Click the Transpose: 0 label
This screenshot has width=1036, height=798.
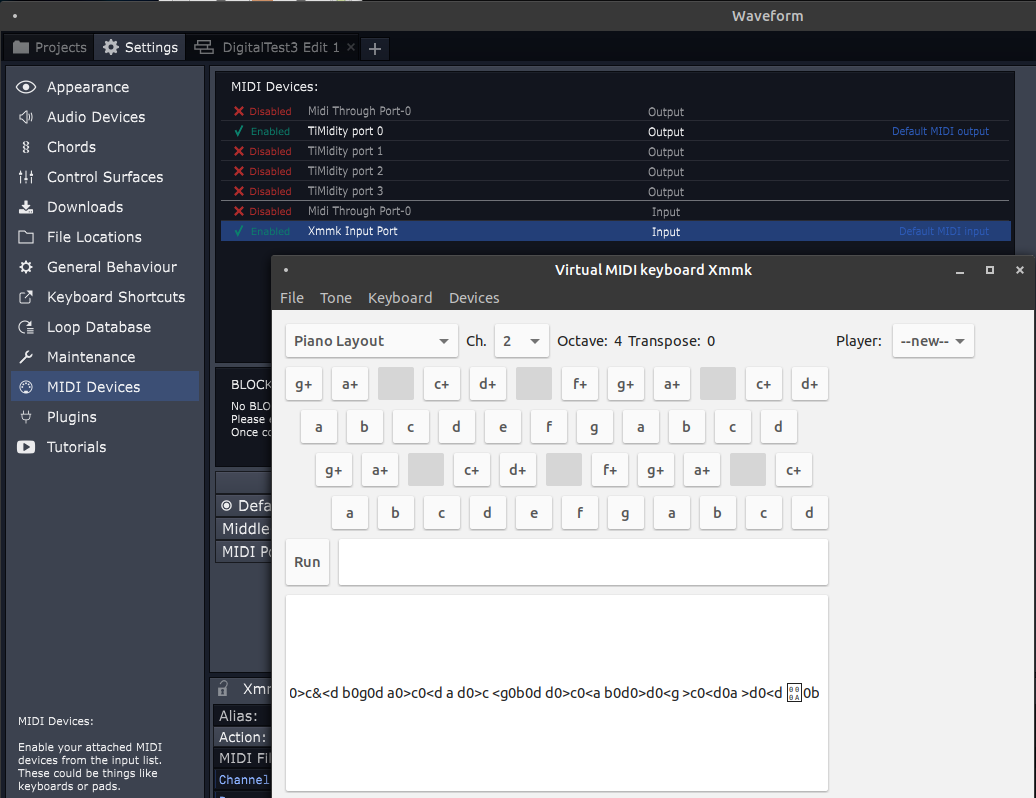coord(671,341)
